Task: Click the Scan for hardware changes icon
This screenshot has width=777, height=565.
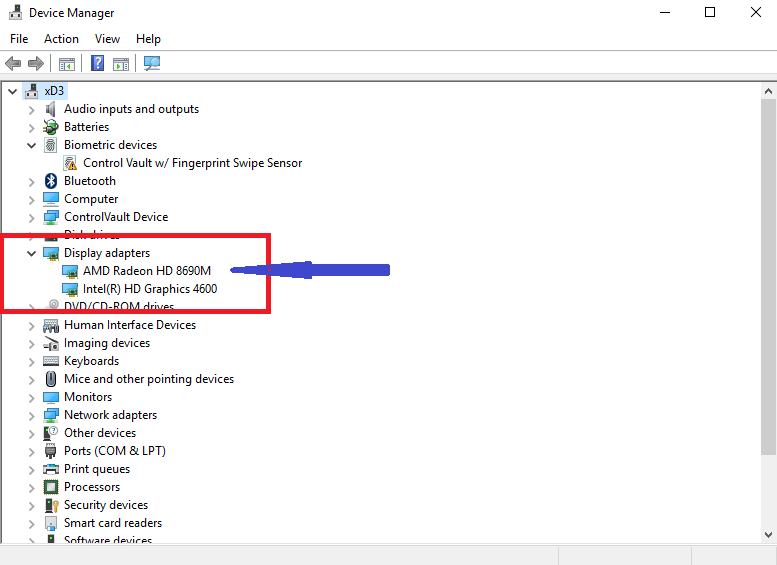Action: pyautogui.click(x=152, y=64)
